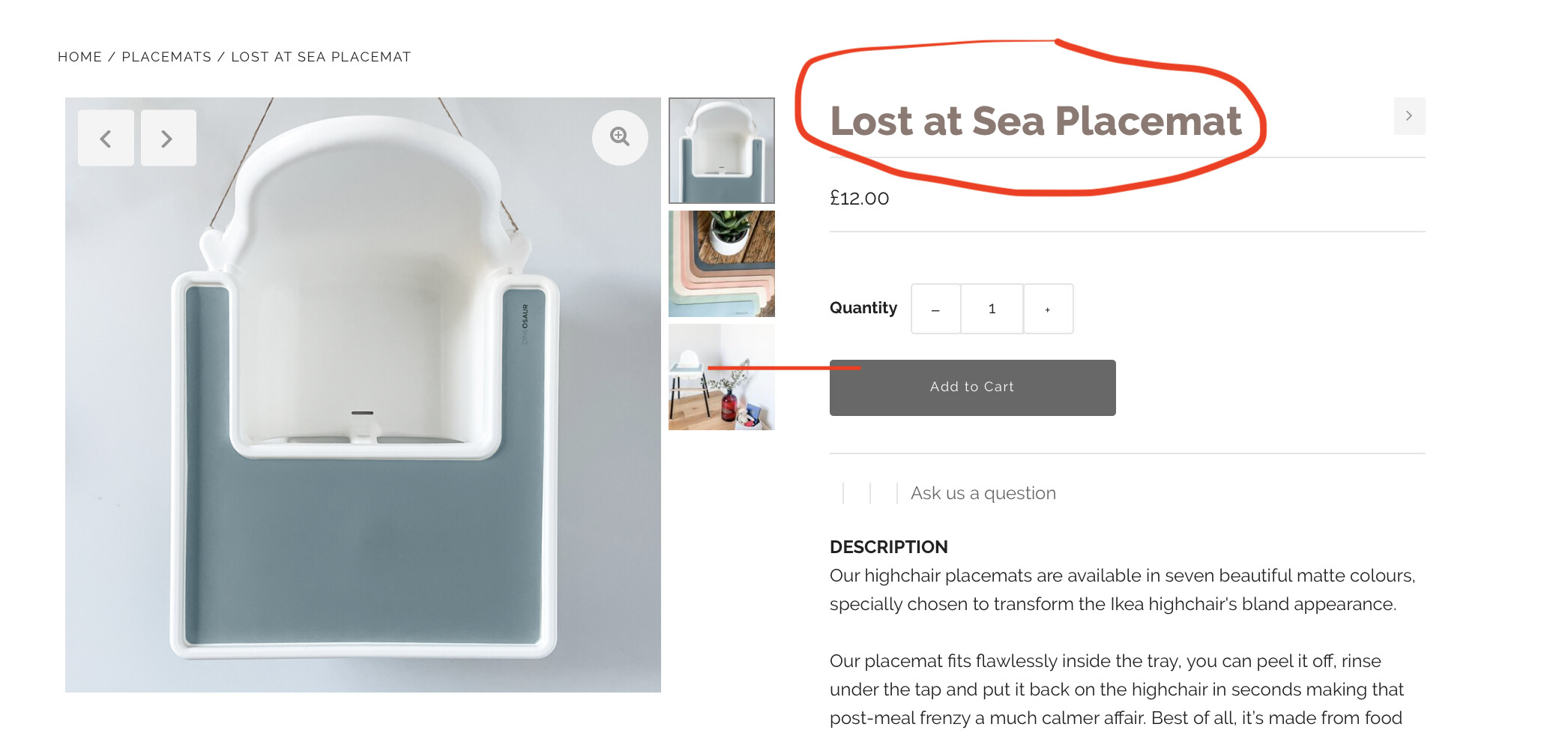
Task: Click the Lost at Sea Placemat title
Action: pyautogui.click(x=1035, y=121)
